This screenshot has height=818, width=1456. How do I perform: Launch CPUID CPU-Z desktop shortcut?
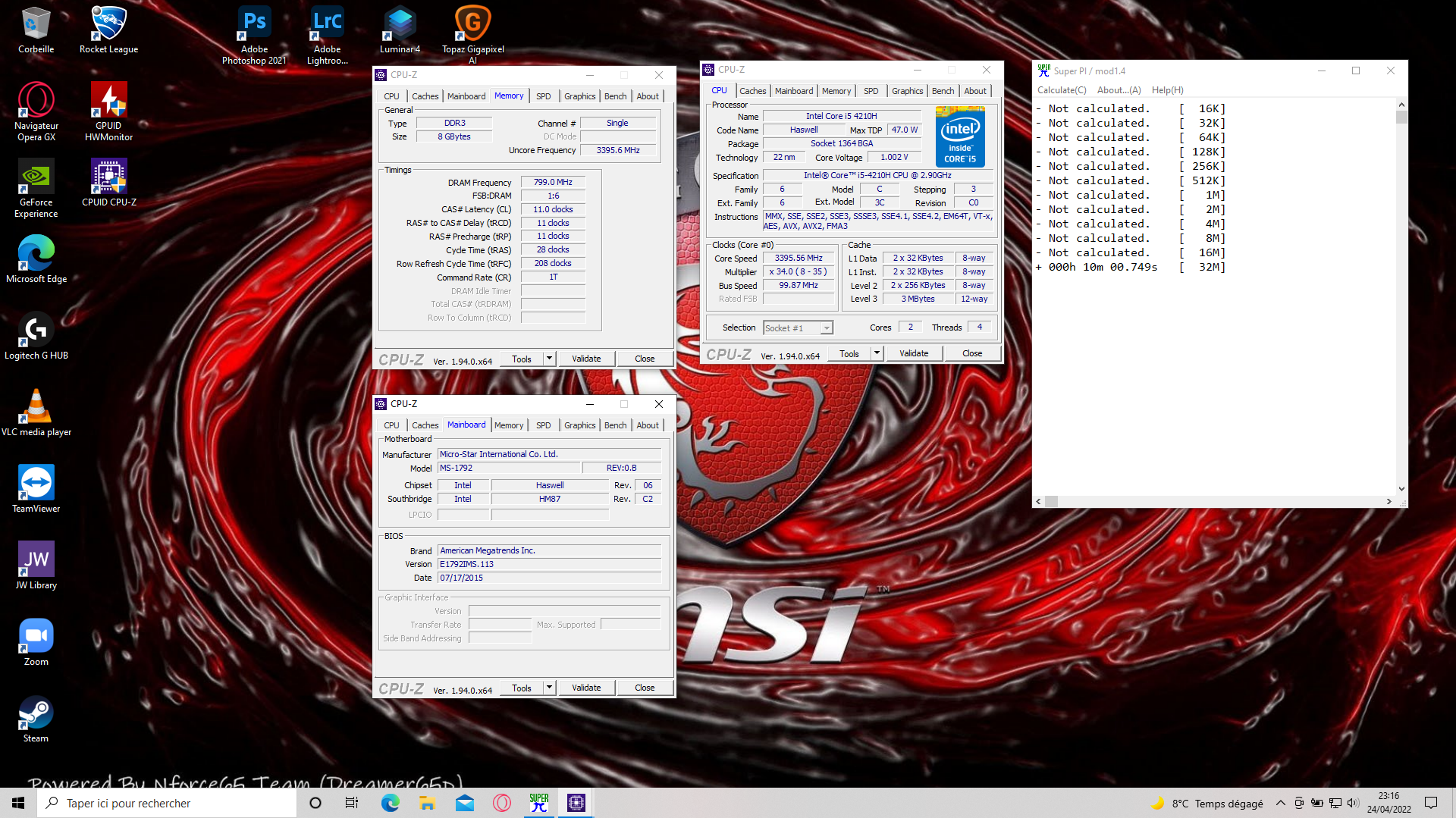[108, 183]
